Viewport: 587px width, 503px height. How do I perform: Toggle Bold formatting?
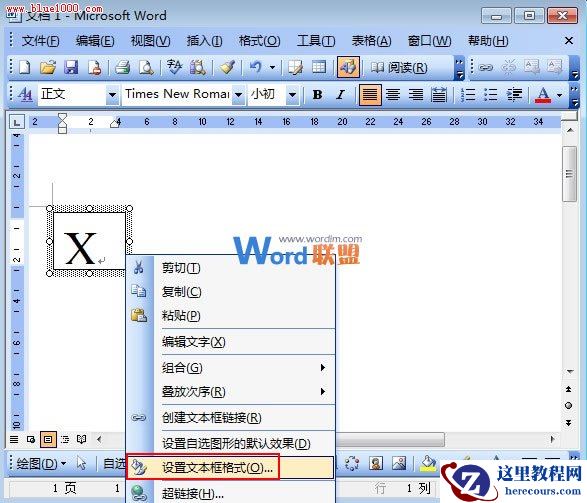click(x=317, y=95)
